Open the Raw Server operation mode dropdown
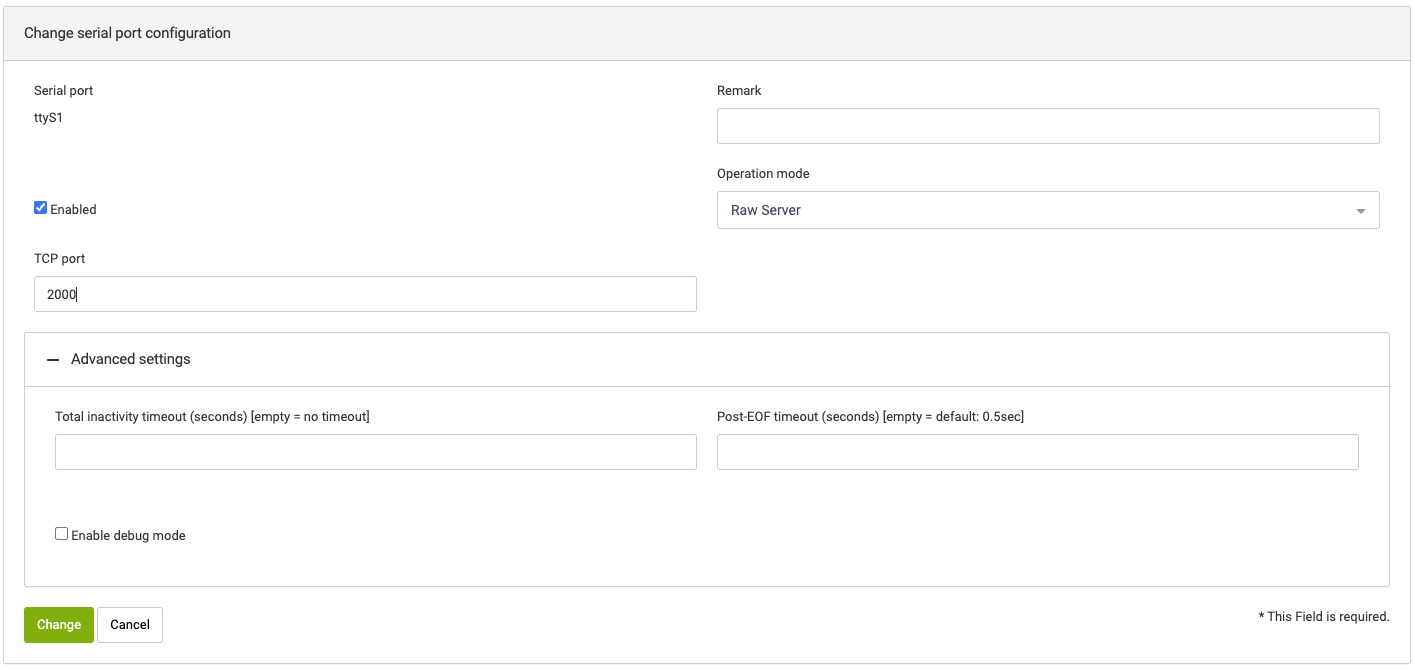Screen dimensions: 1415x670 click(x=1046, y=211)
